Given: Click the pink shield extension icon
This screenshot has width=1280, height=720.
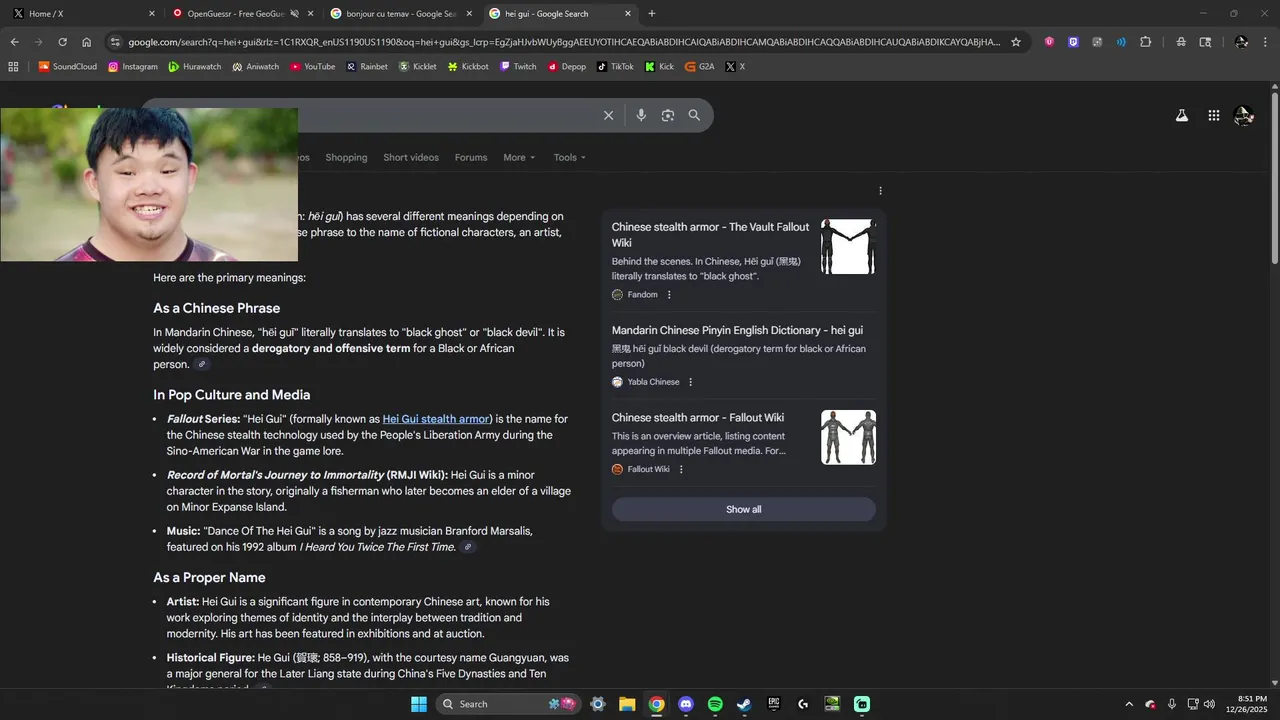Looking at the screenshot, I should click(x=1049, y=42).
